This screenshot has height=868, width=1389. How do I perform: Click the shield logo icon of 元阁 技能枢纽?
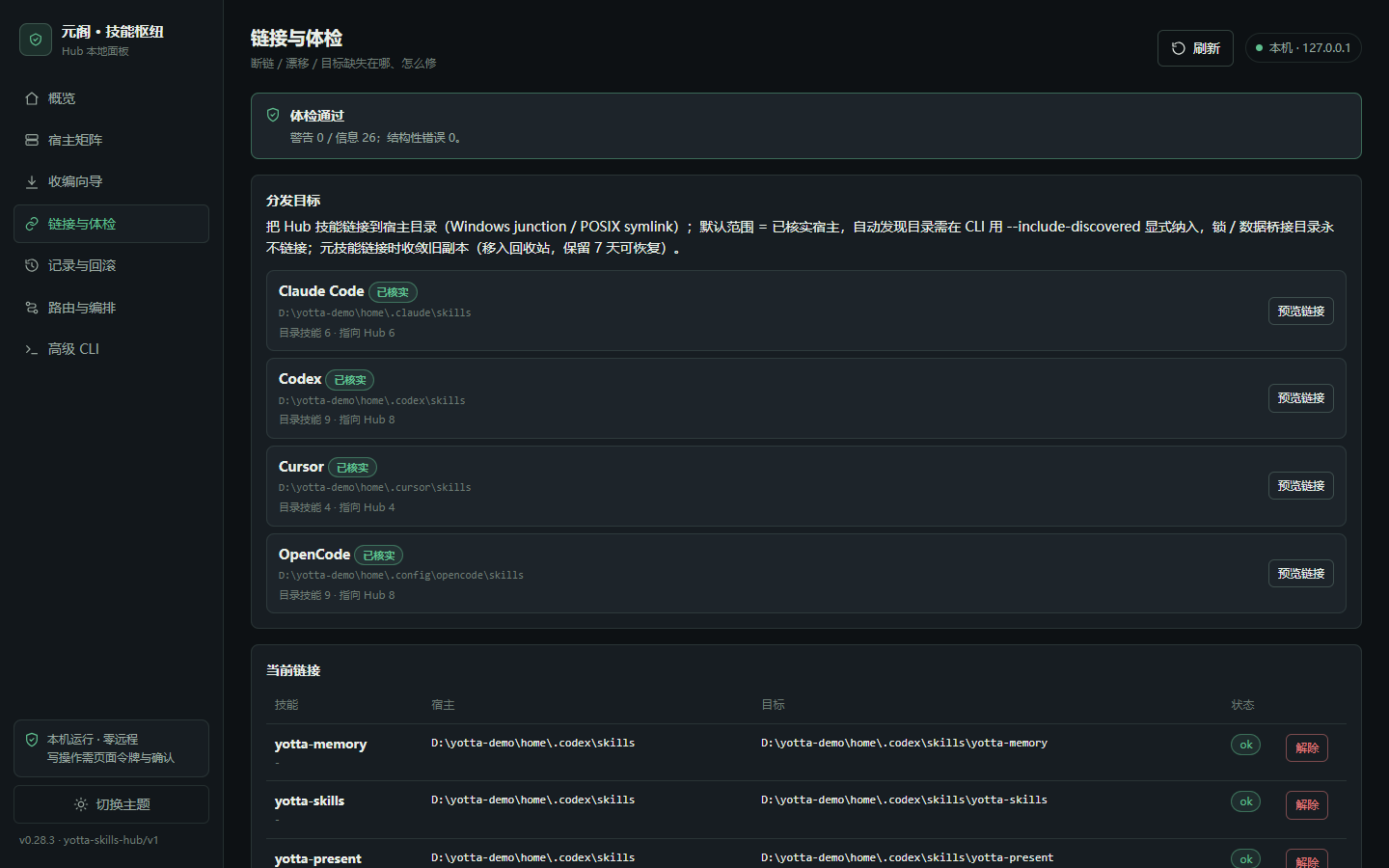[36, 40]
